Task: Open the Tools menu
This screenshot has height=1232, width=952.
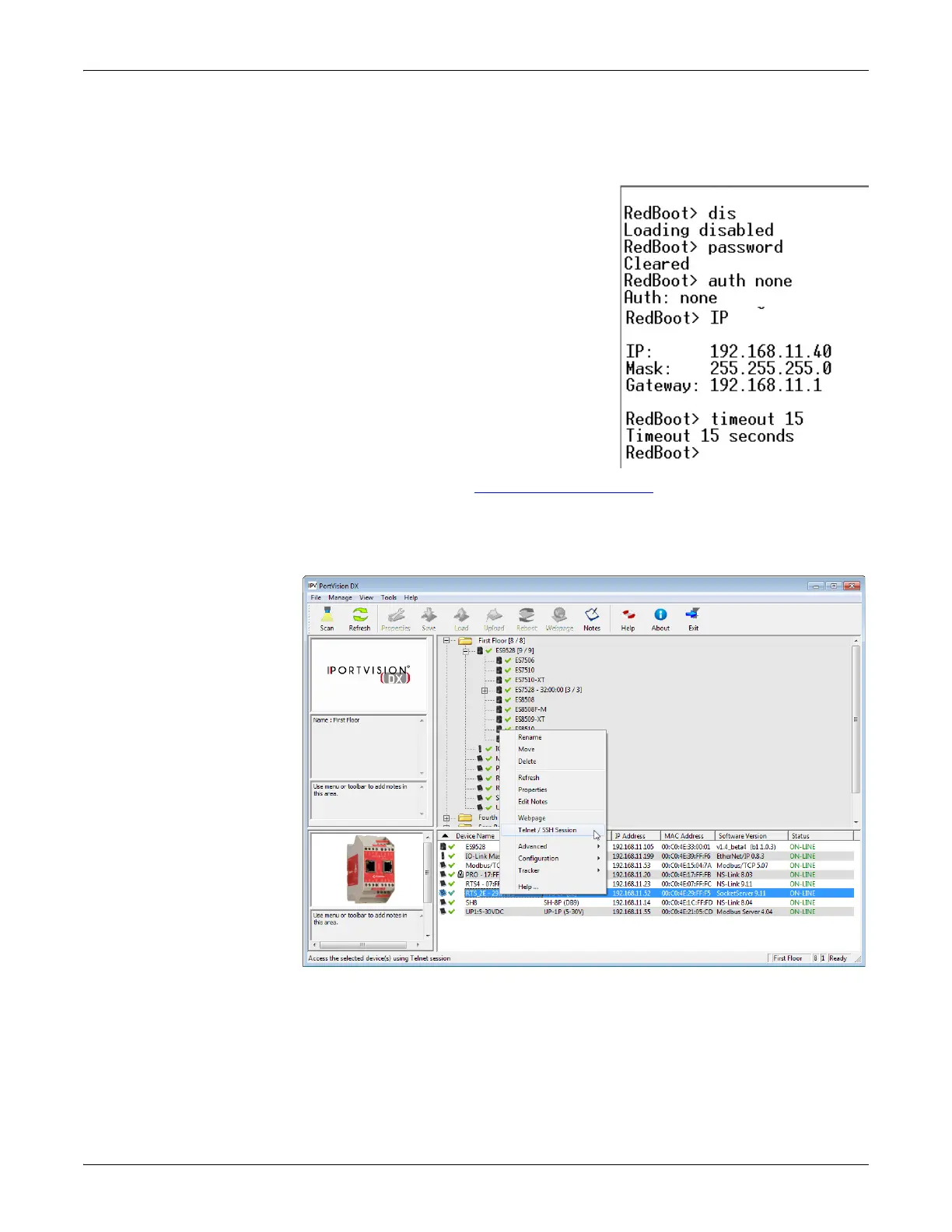Action: 389,597
